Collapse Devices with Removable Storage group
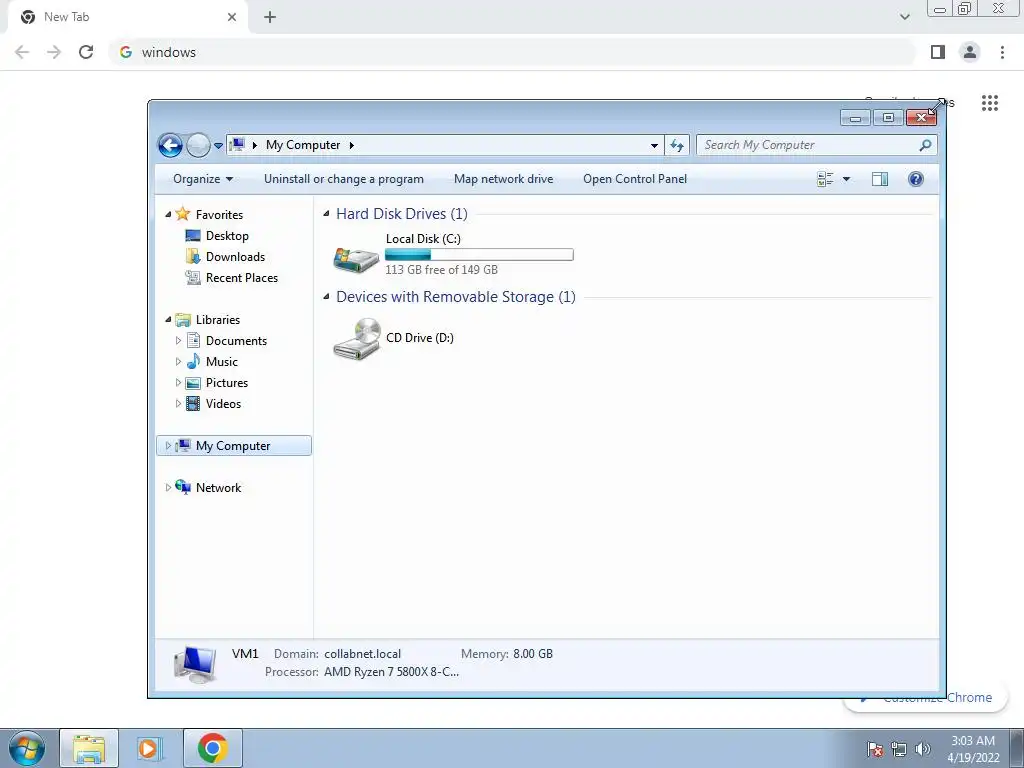The height and width of the screenshot is (768, 1024). click(x=327, y=296)
